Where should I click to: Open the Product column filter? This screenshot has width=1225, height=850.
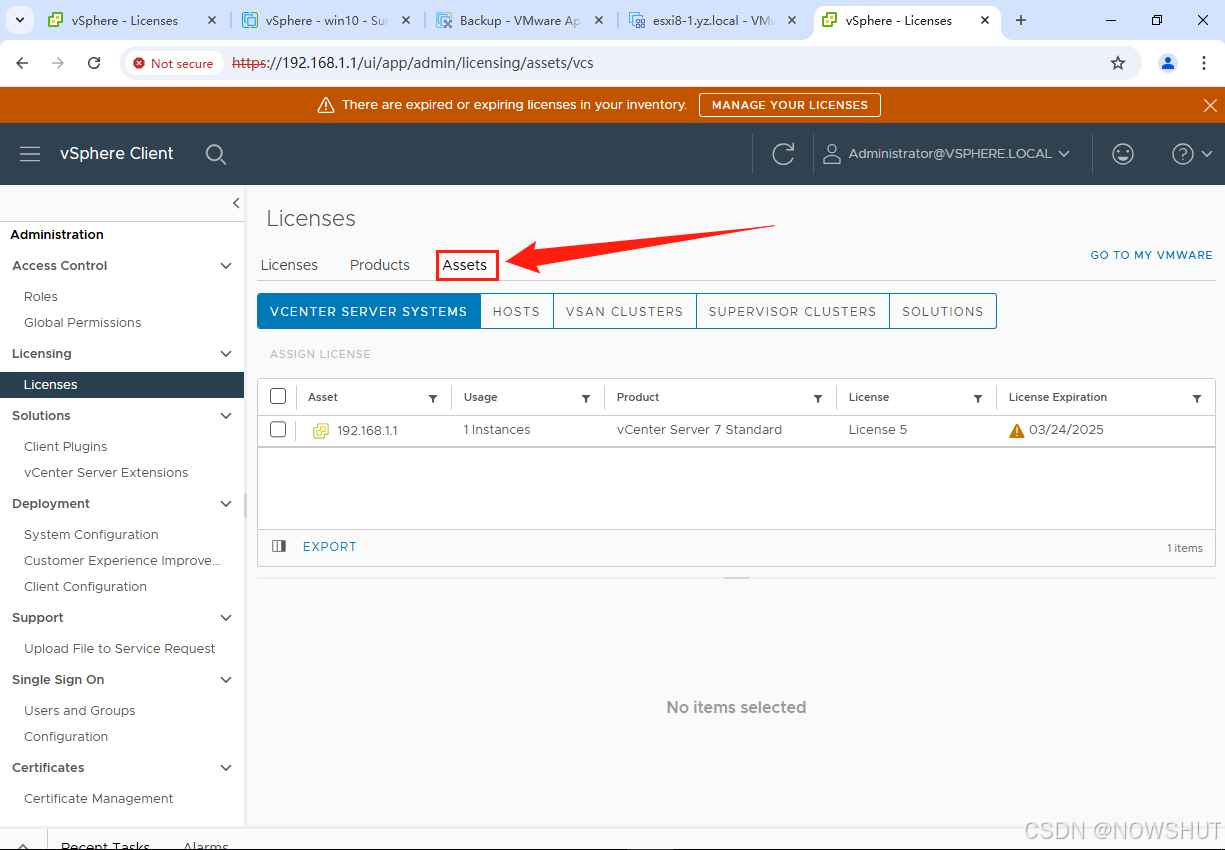click(818, 398)
